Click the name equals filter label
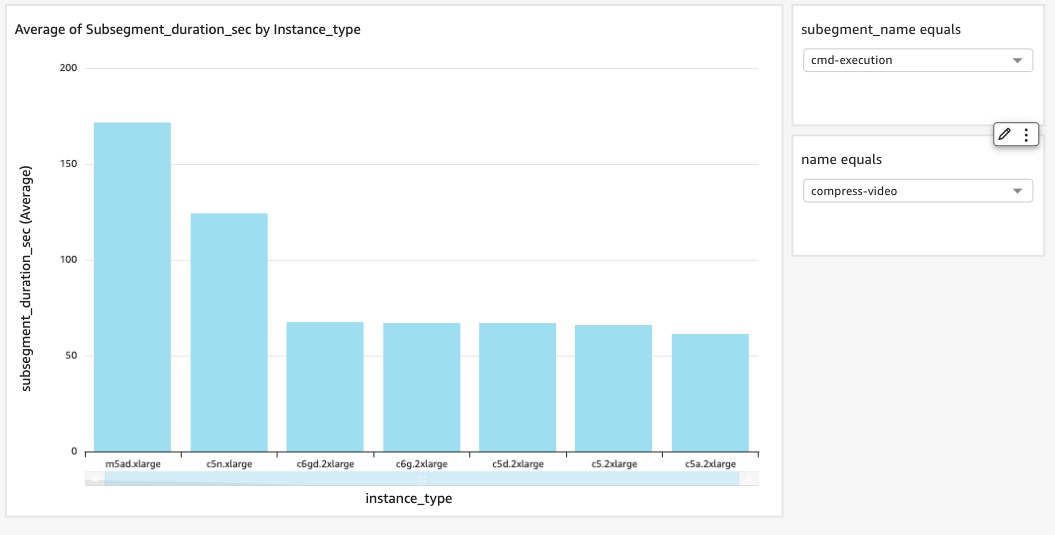 [842, 159]
